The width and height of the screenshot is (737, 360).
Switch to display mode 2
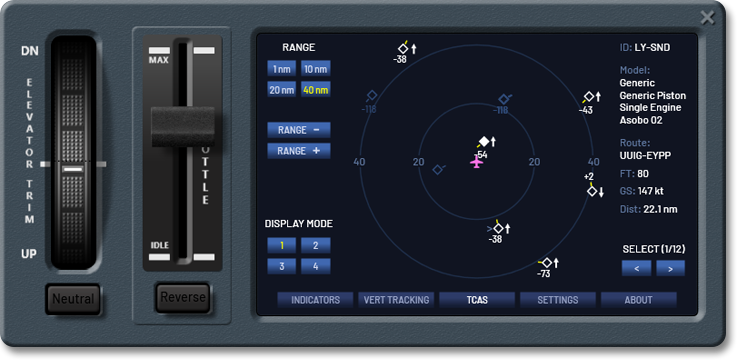click(315, 245)
